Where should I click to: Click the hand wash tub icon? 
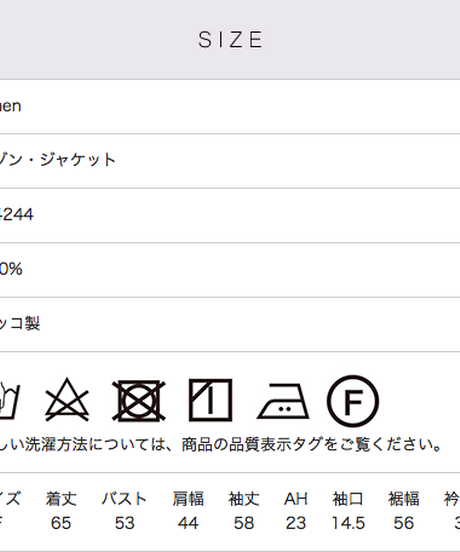(9, 401)
